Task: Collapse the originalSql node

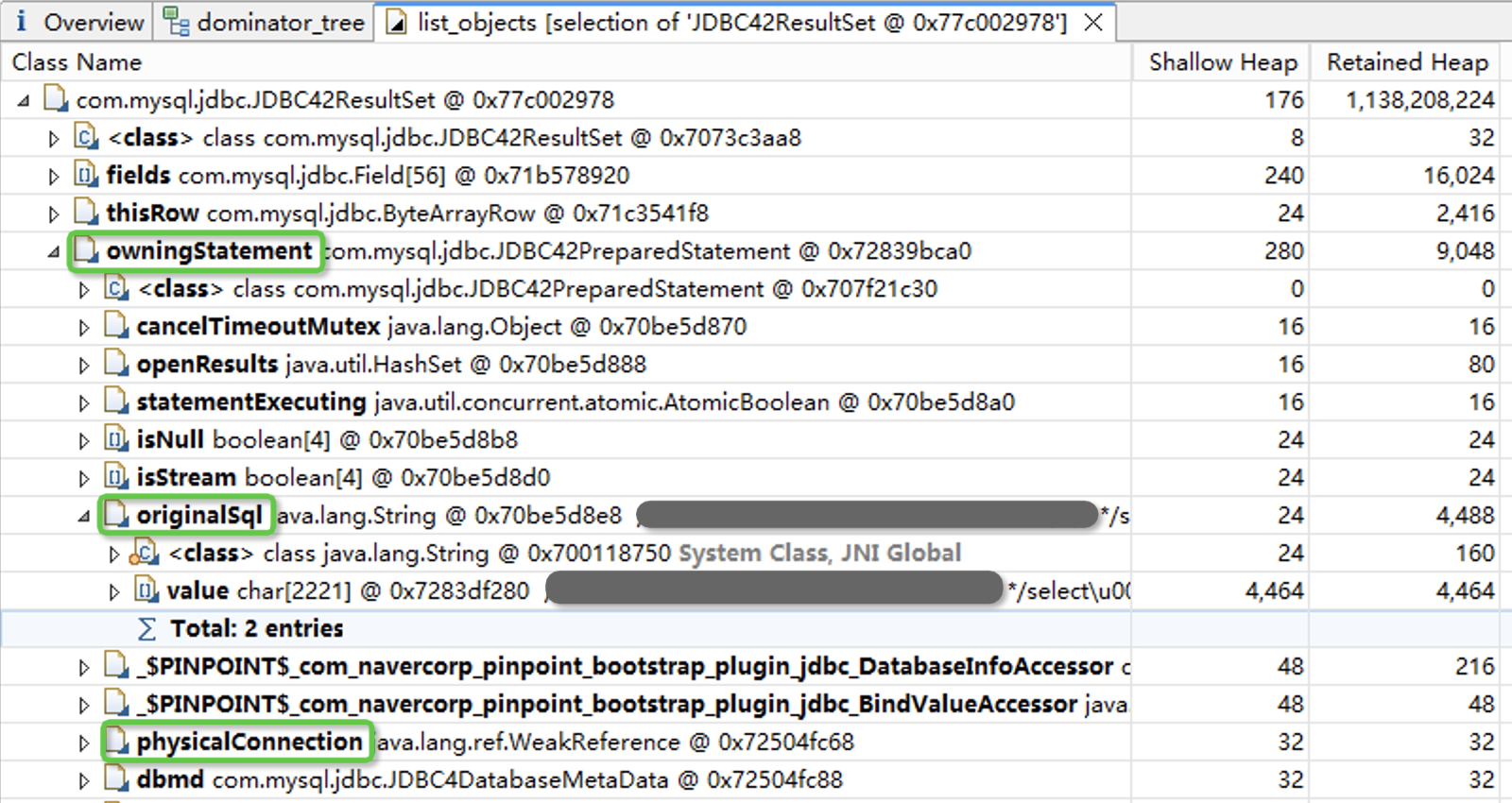Action: pos(84,517)
